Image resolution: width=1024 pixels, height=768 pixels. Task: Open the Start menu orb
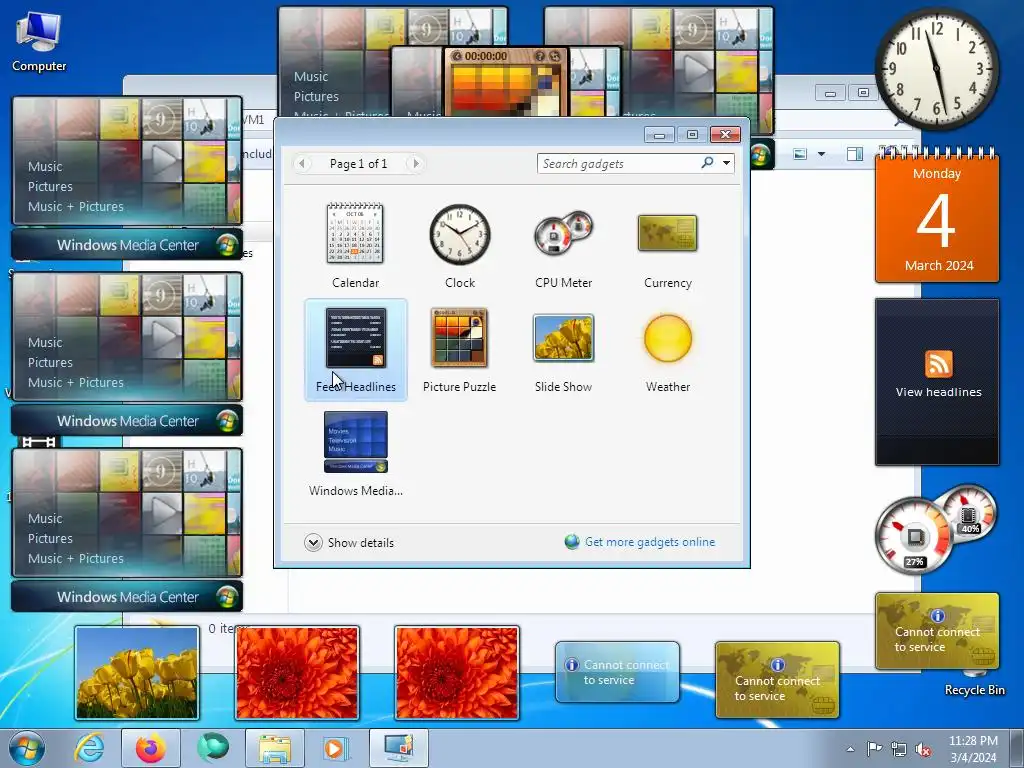[x=26, y=748]
